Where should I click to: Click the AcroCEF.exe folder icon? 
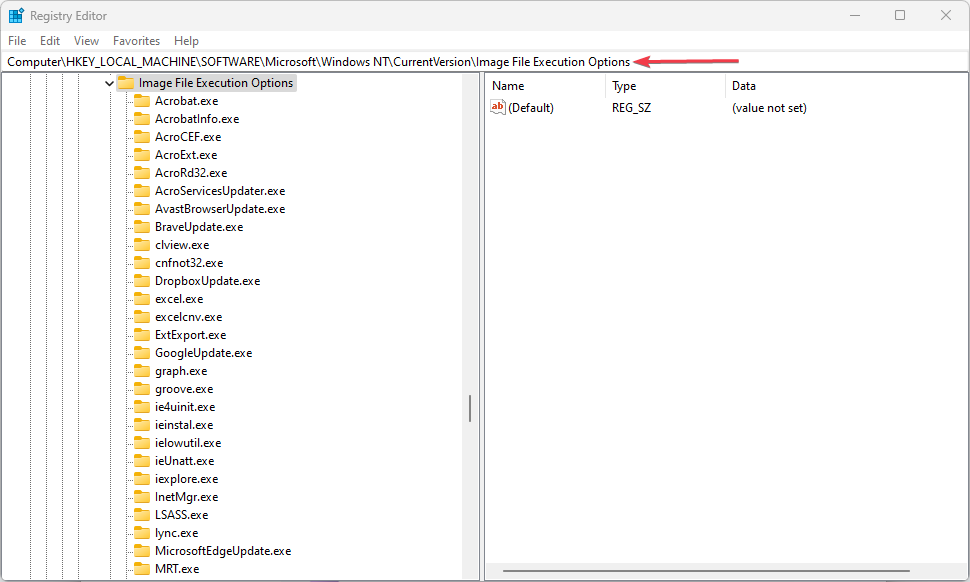point(142,137)
